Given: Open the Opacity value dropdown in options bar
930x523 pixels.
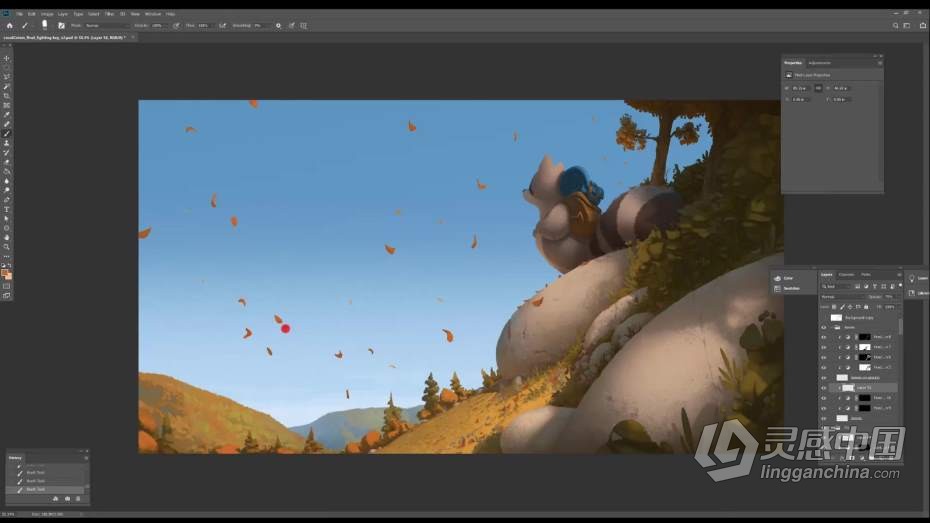Looking at the screenshot, I should click(x=161, y=25).
